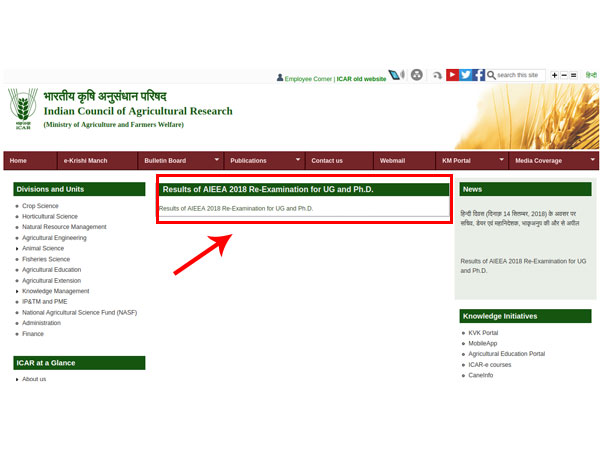This screenshot has height=450, width=600.
Task: Expand About us arrow
Action: (x=17, y=380)
